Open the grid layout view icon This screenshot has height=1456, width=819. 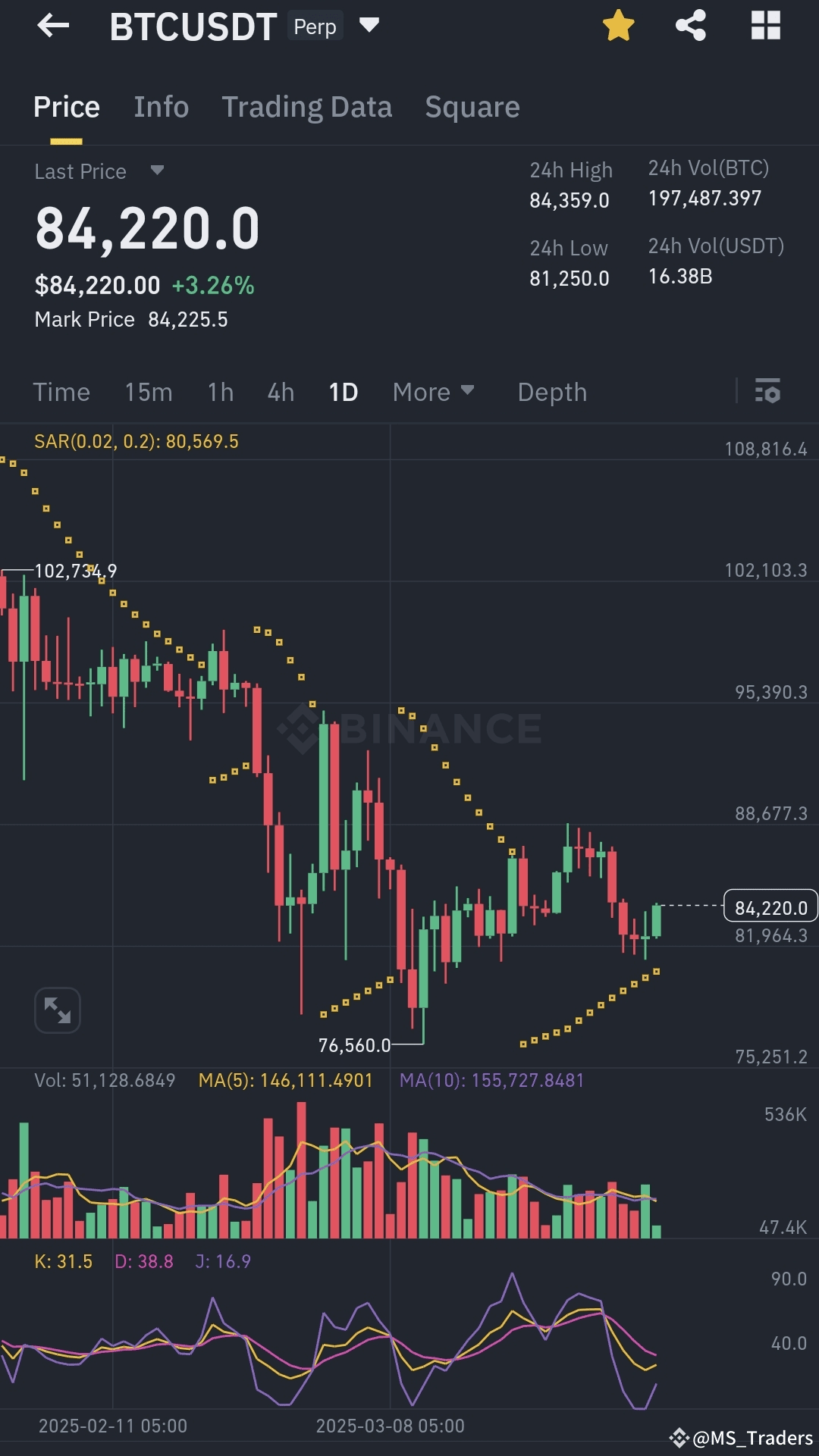coord(766,25)
